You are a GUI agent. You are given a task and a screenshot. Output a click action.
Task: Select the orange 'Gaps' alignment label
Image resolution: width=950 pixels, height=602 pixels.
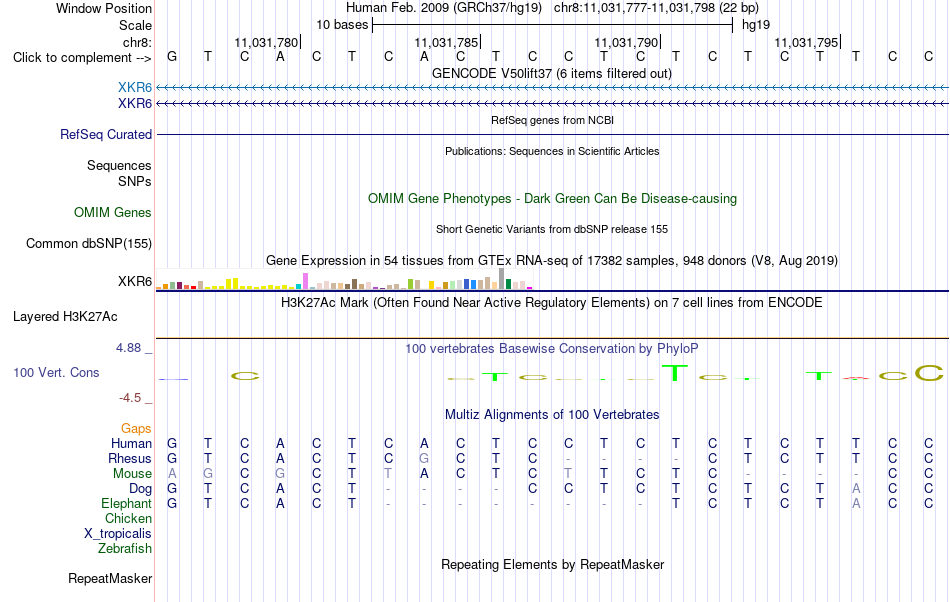[x=136, y=429]
